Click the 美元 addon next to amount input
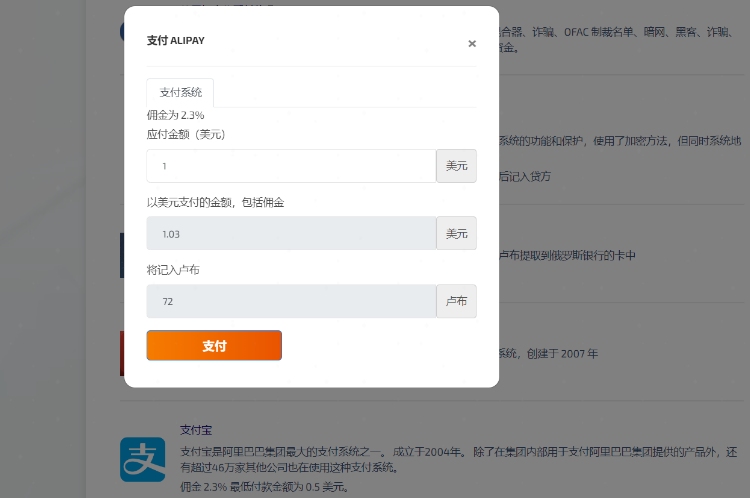Viewport: 750px width, 498px height. 456,166
